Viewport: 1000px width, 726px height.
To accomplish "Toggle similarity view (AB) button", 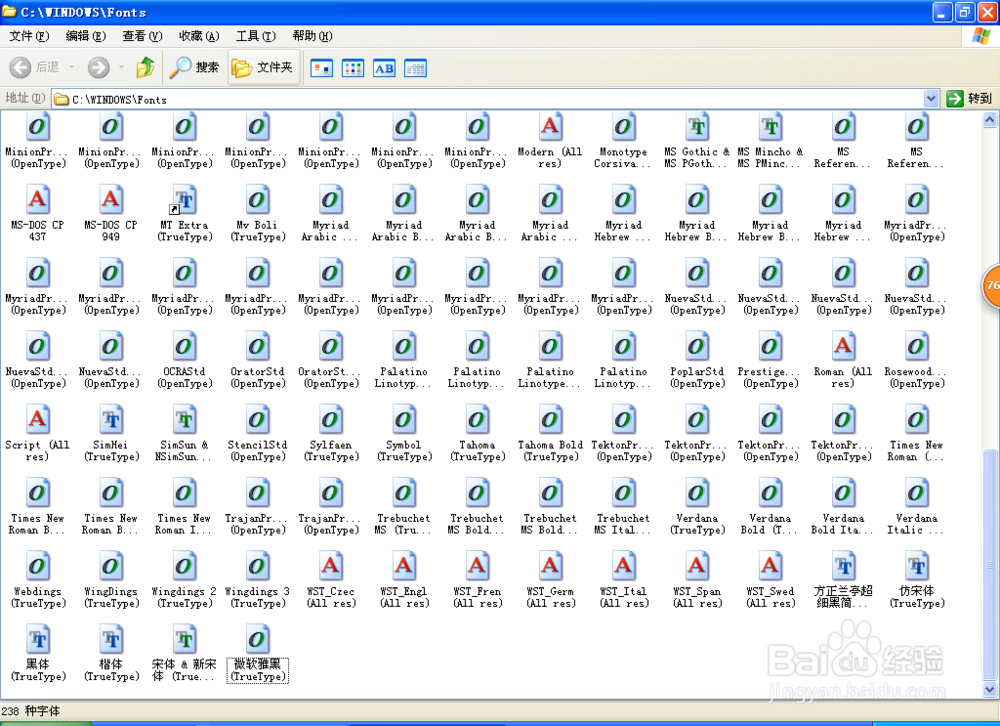I will 384,68.
